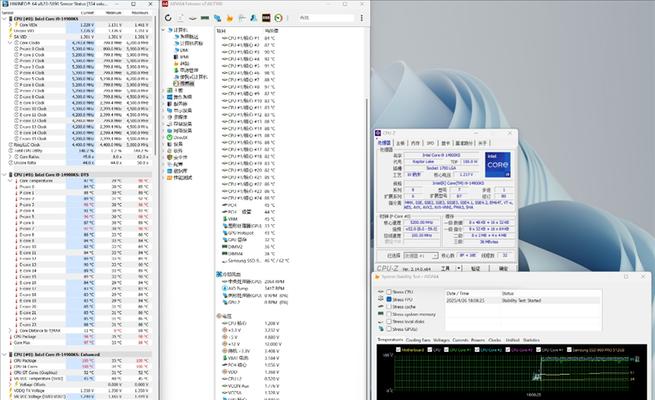Select the 'Stability Test: Started' log entry
655x400 pixels.
522,300
